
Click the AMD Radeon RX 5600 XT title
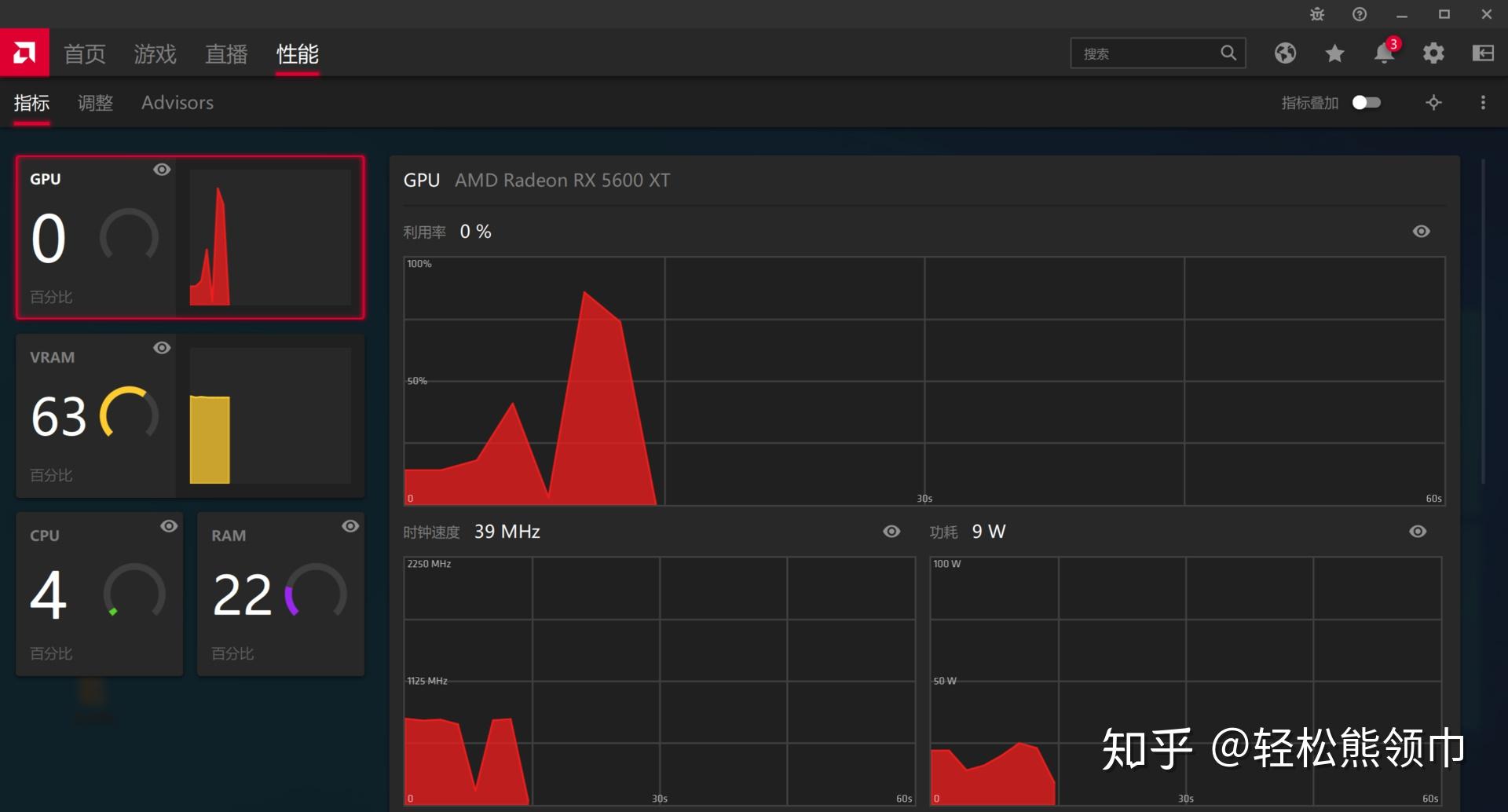(x=562, y=181)
